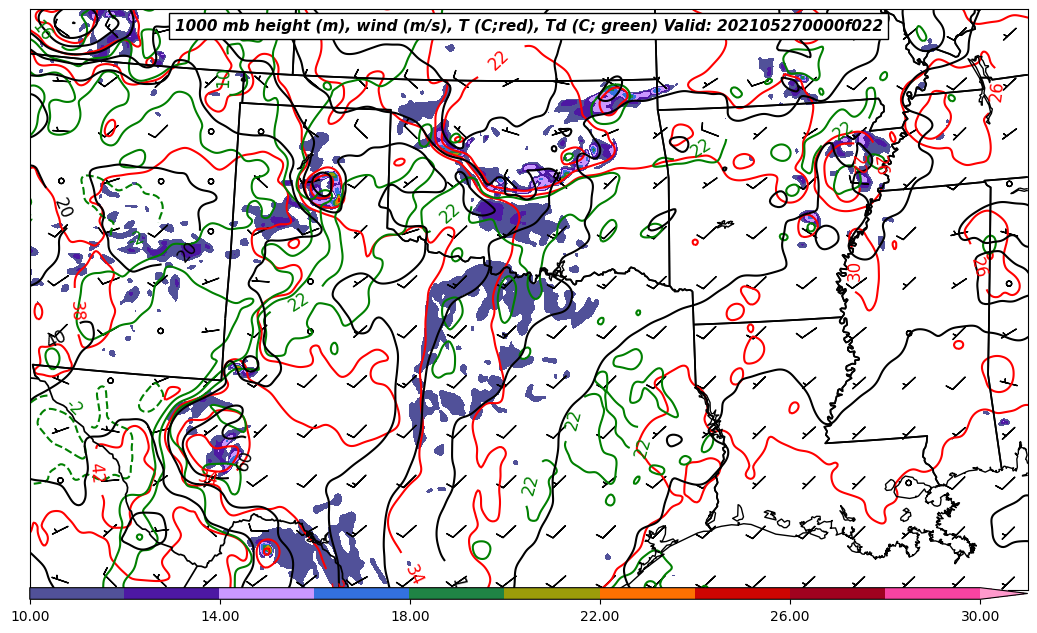Click the dark maroon 26–28 colorbar segment
Image resolution: width=1037 pixels, height=633 pixels.
[837, 593]
